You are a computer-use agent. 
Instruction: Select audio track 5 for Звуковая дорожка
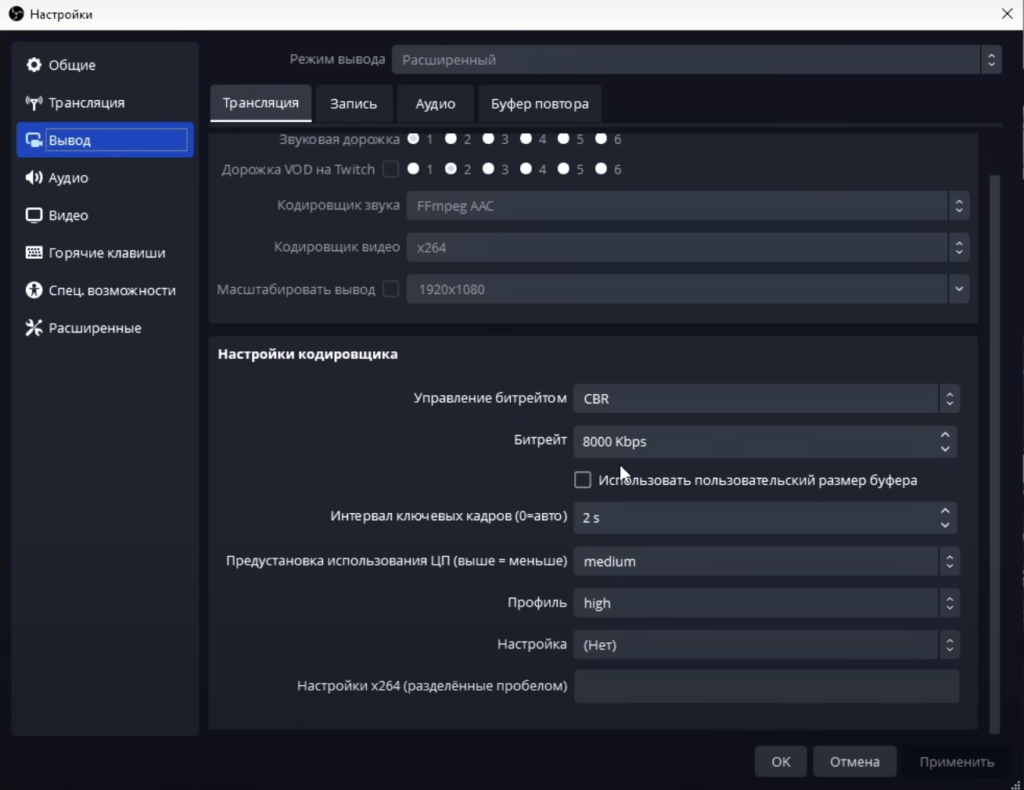coord(564,138)
